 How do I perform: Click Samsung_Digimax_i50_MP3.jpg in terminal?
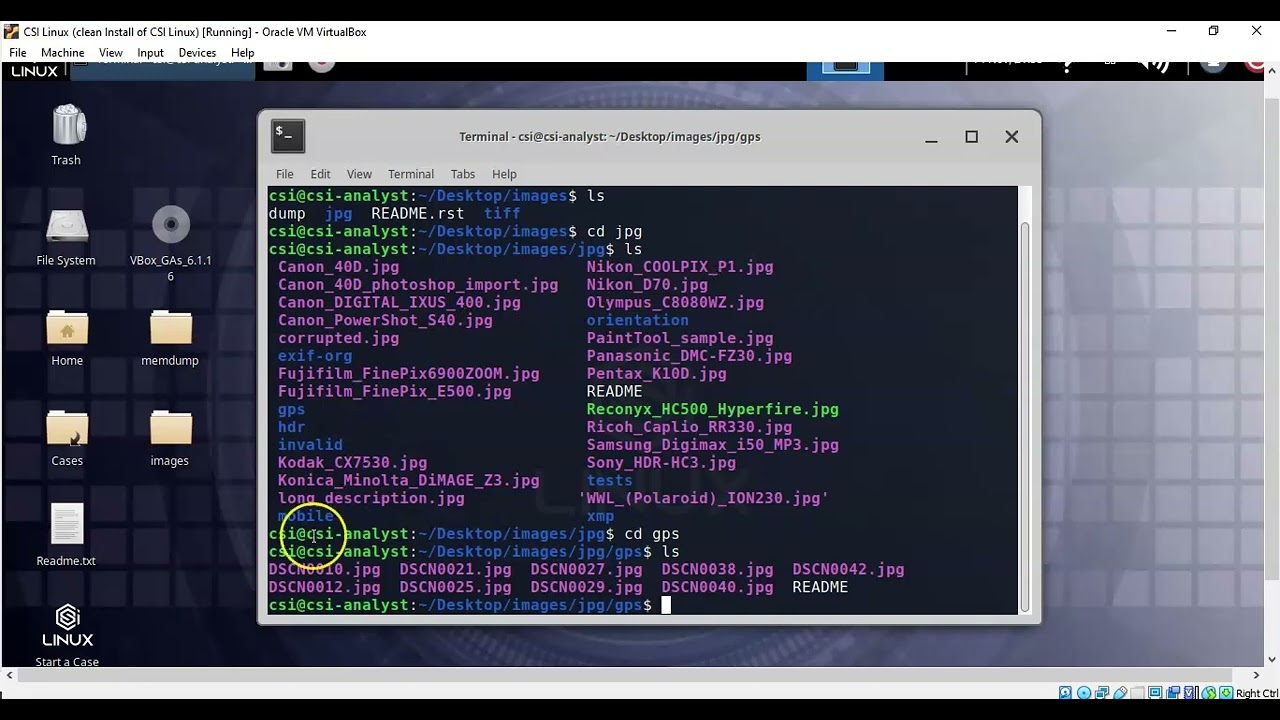point(712,445)
